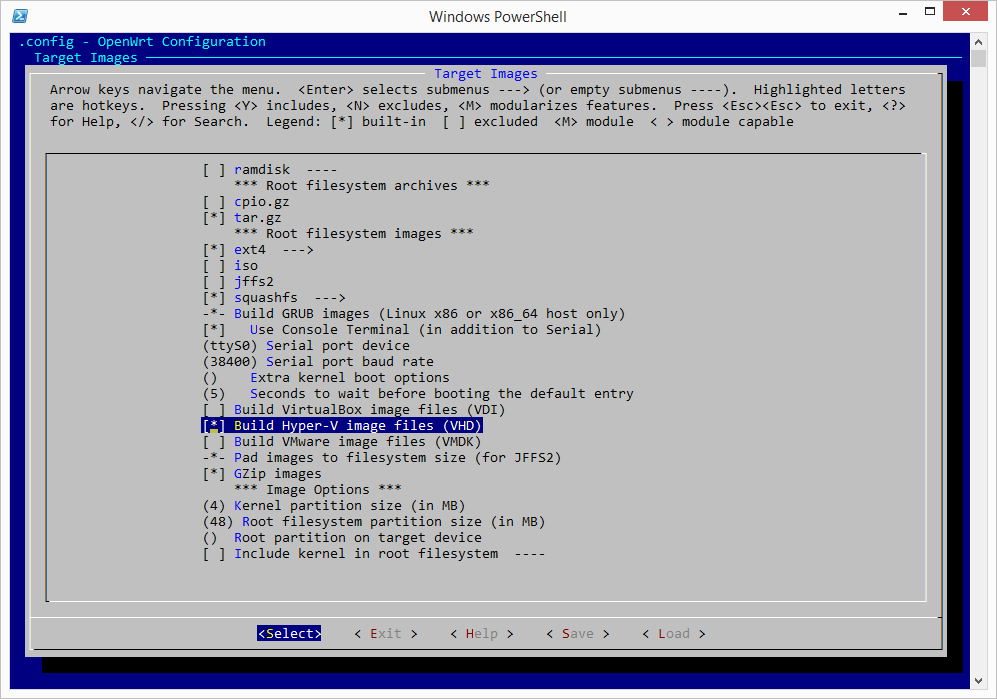Click the .config - OpenWrt Configuration title
The width and height of the screenshot is (997, 699).
(x=142, y=42)
